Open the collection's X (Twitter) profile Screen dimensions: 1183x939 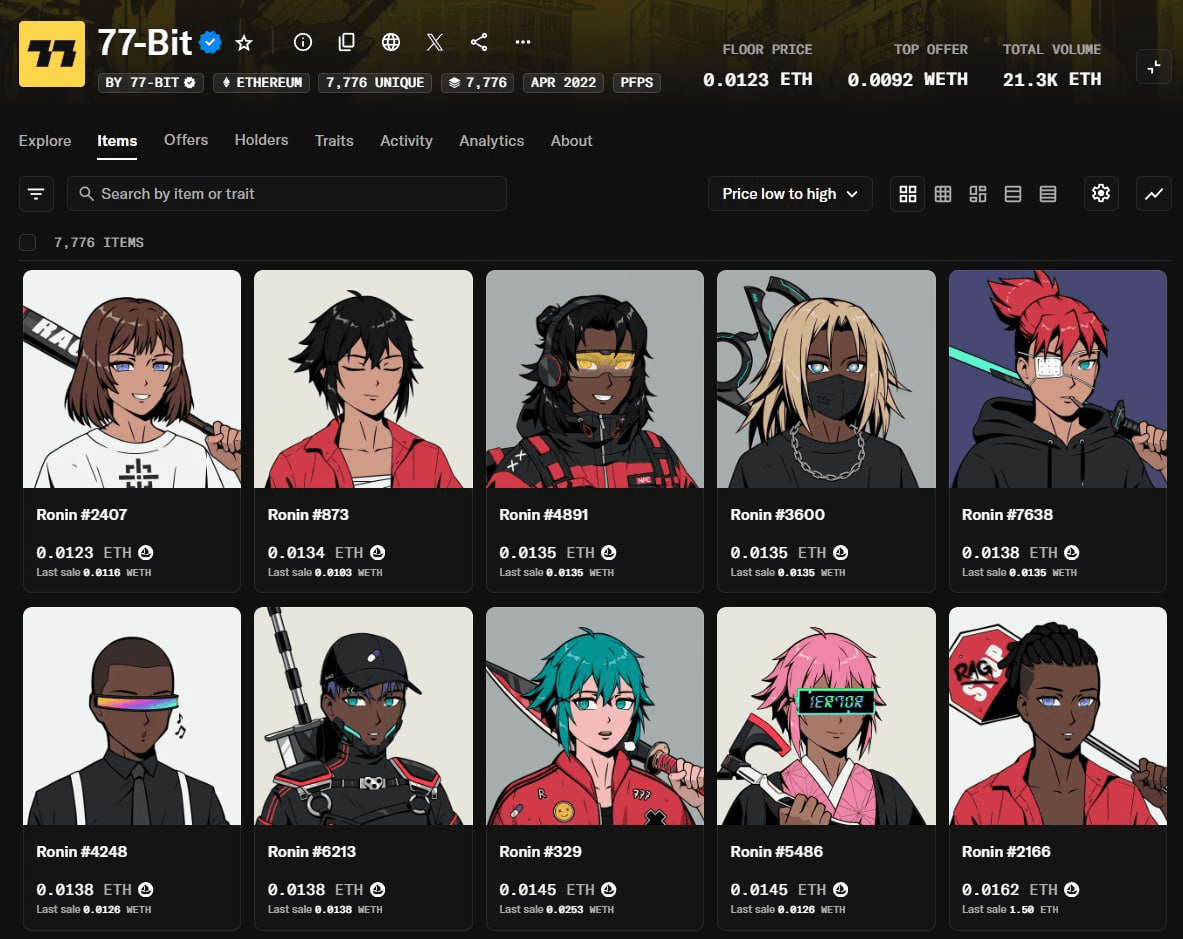click(435, 42)
